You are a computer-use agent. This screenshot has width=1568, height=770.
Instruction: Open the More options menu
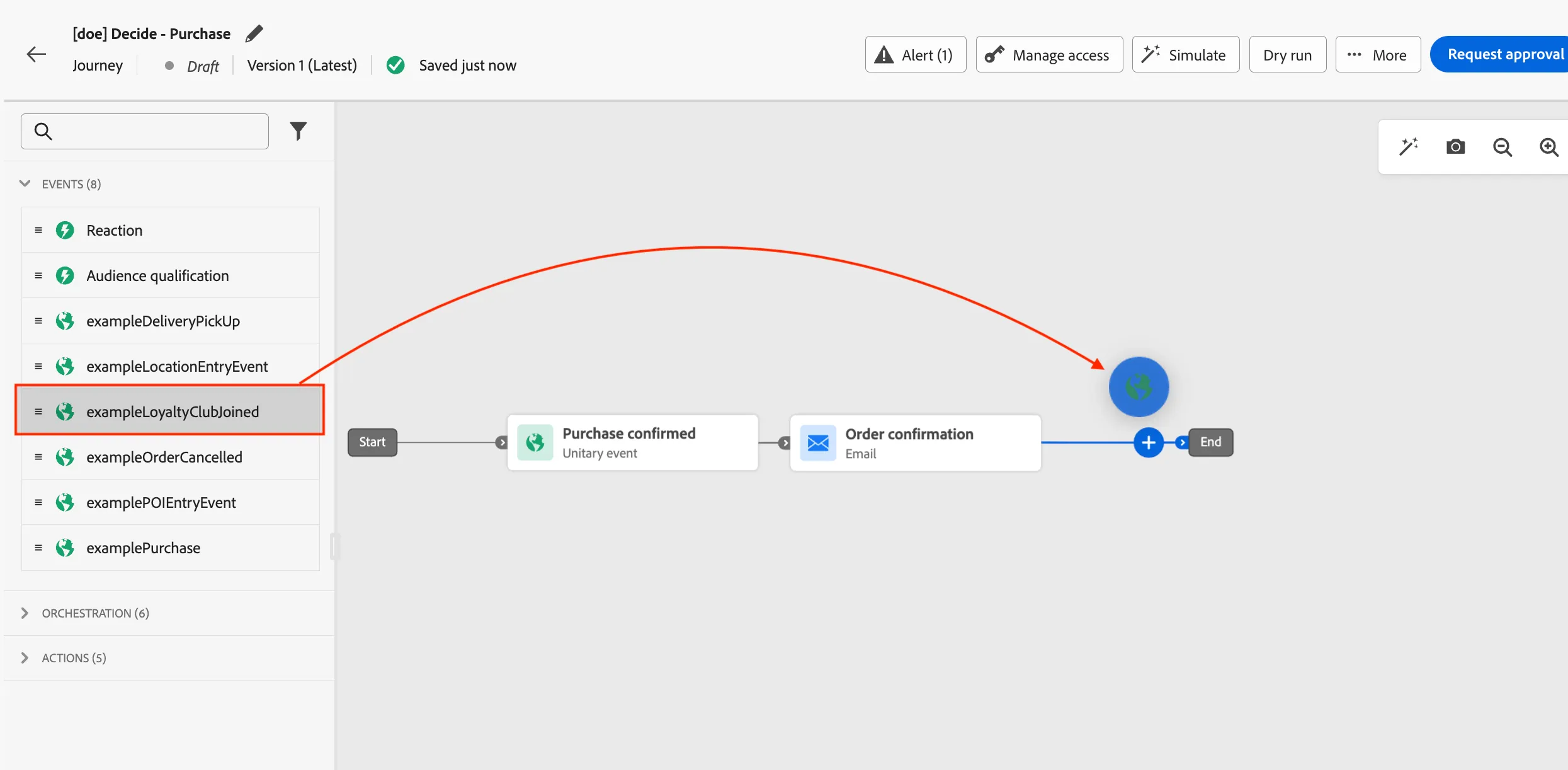tap(1378, 55)
